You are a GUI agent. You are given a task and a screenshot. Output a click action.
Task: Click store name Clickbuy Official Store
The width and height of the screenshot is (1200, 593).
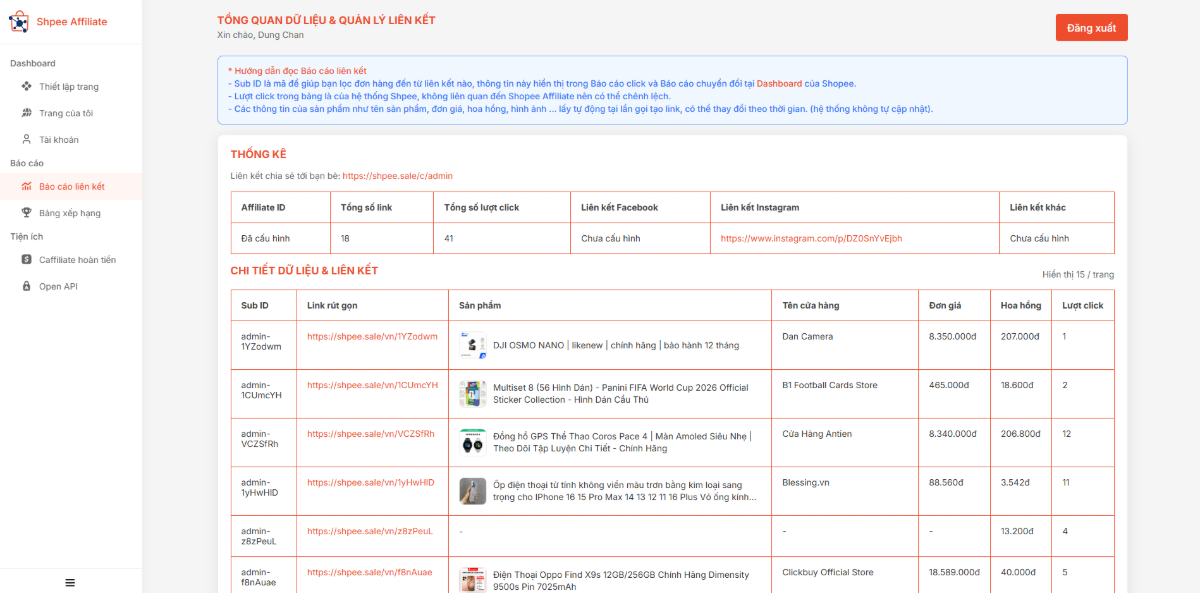click(x=827, y=573)
